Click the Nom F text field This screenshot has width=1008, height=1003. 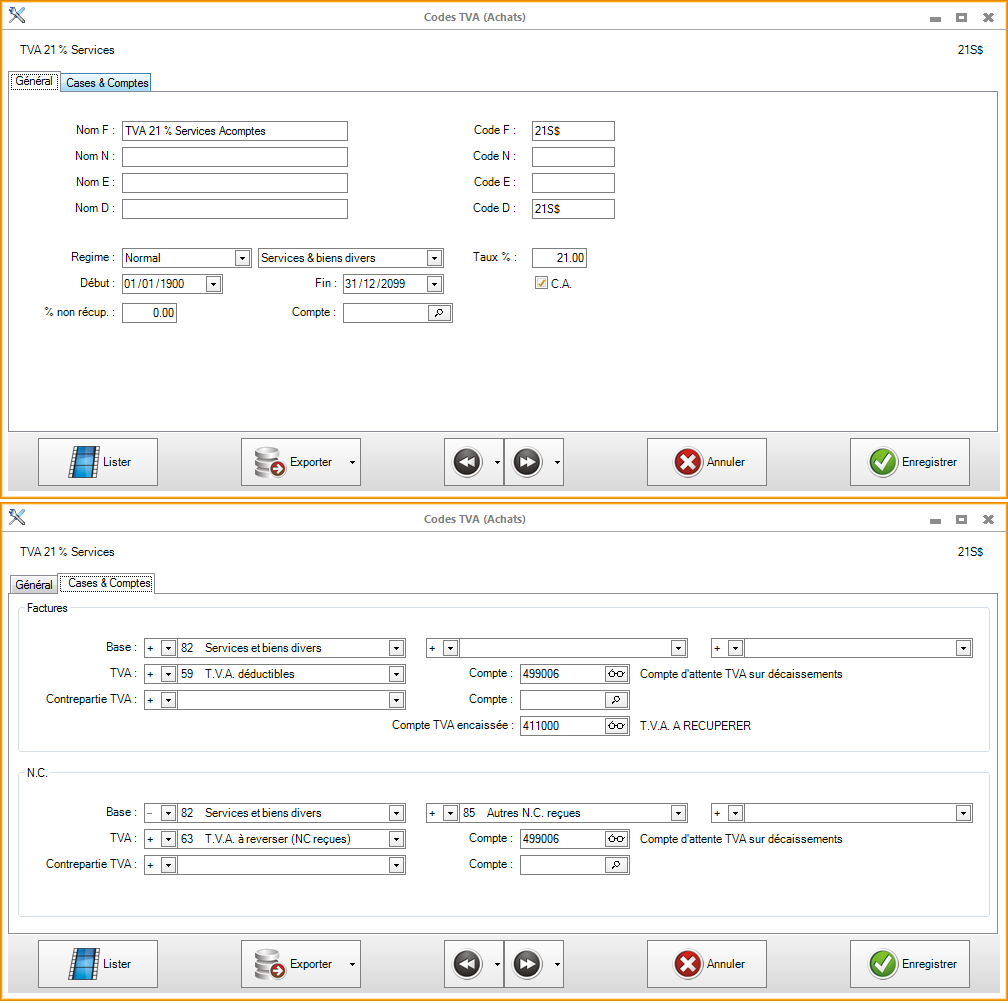coord(234,131)
